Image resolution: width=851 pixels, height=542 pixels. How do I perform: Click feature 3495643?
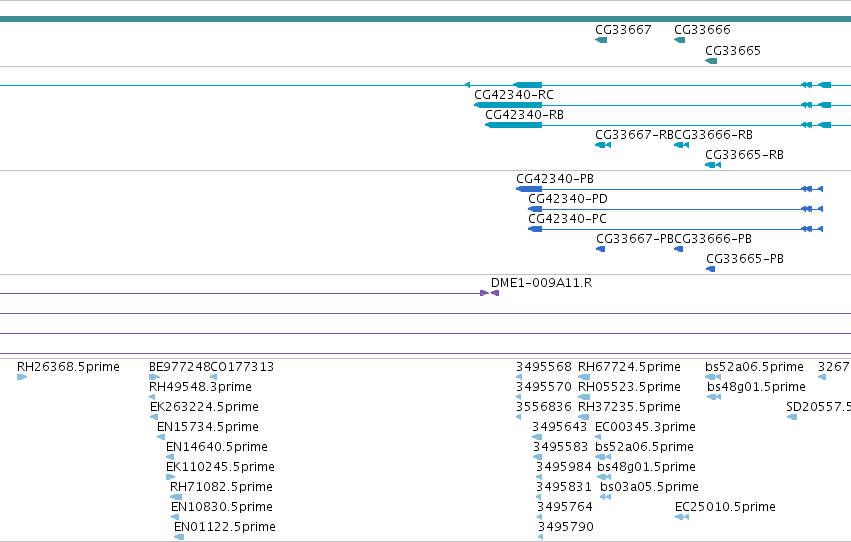coord(560,428)
